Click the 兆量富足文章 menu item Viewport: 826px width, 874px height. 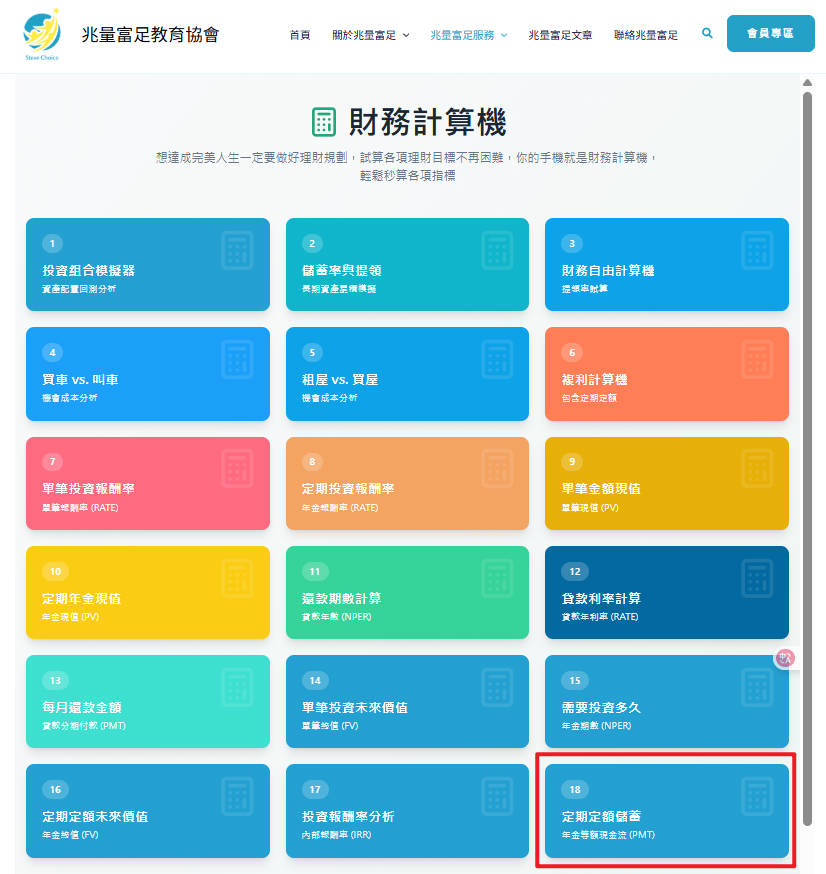560,33
